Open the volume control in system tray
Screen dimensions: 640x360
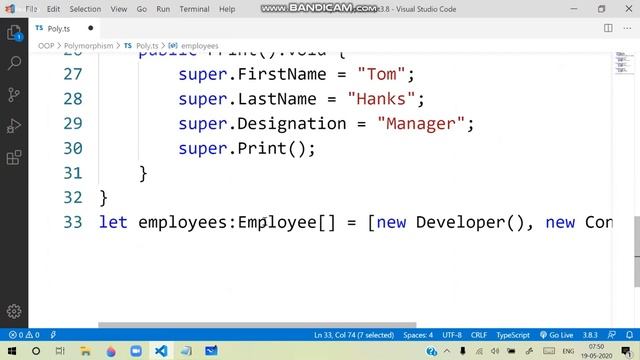point(495,351)
